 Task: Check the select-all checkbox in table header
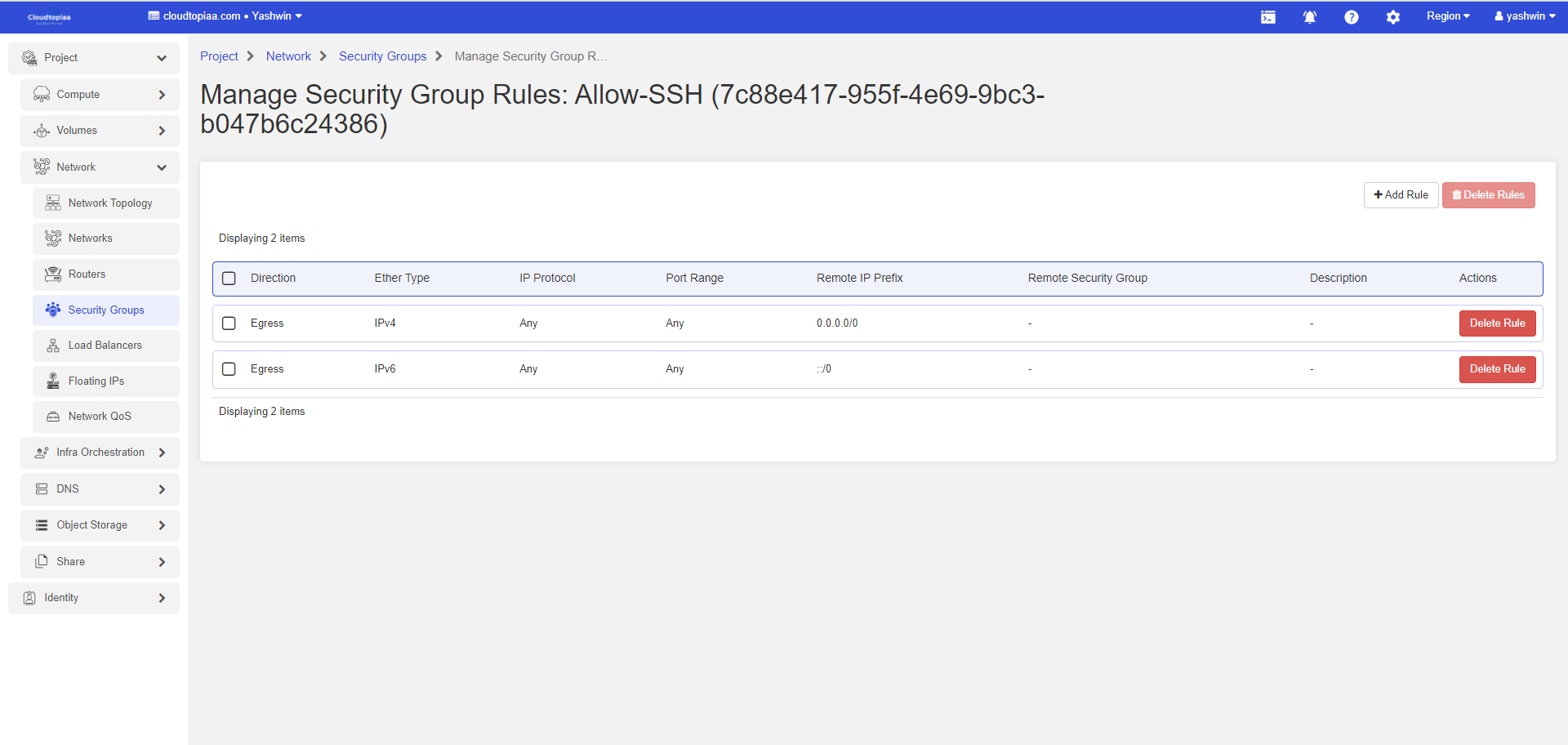point(229,279)
